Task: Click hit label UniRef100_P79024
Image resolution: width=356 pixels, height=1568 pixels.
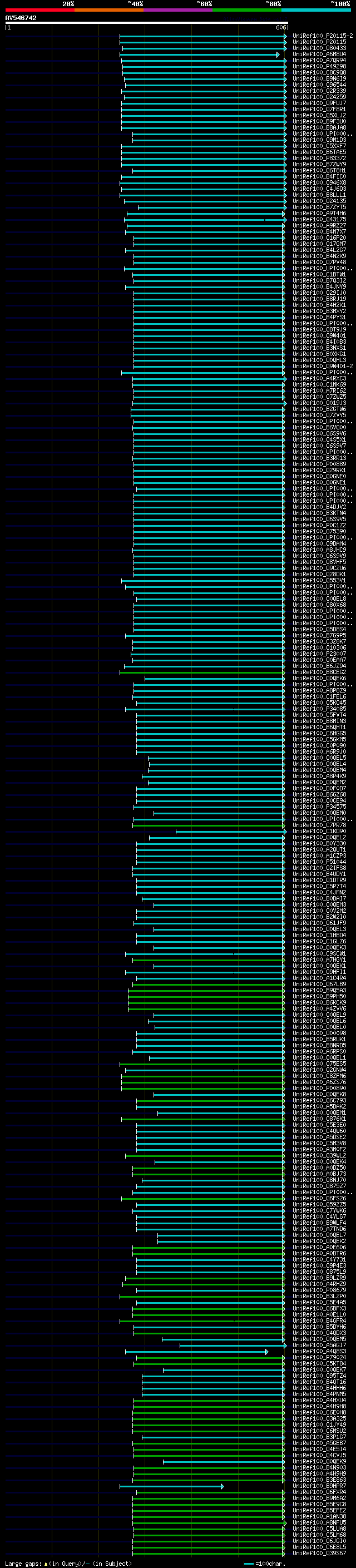Action: tap(319, 1357)
